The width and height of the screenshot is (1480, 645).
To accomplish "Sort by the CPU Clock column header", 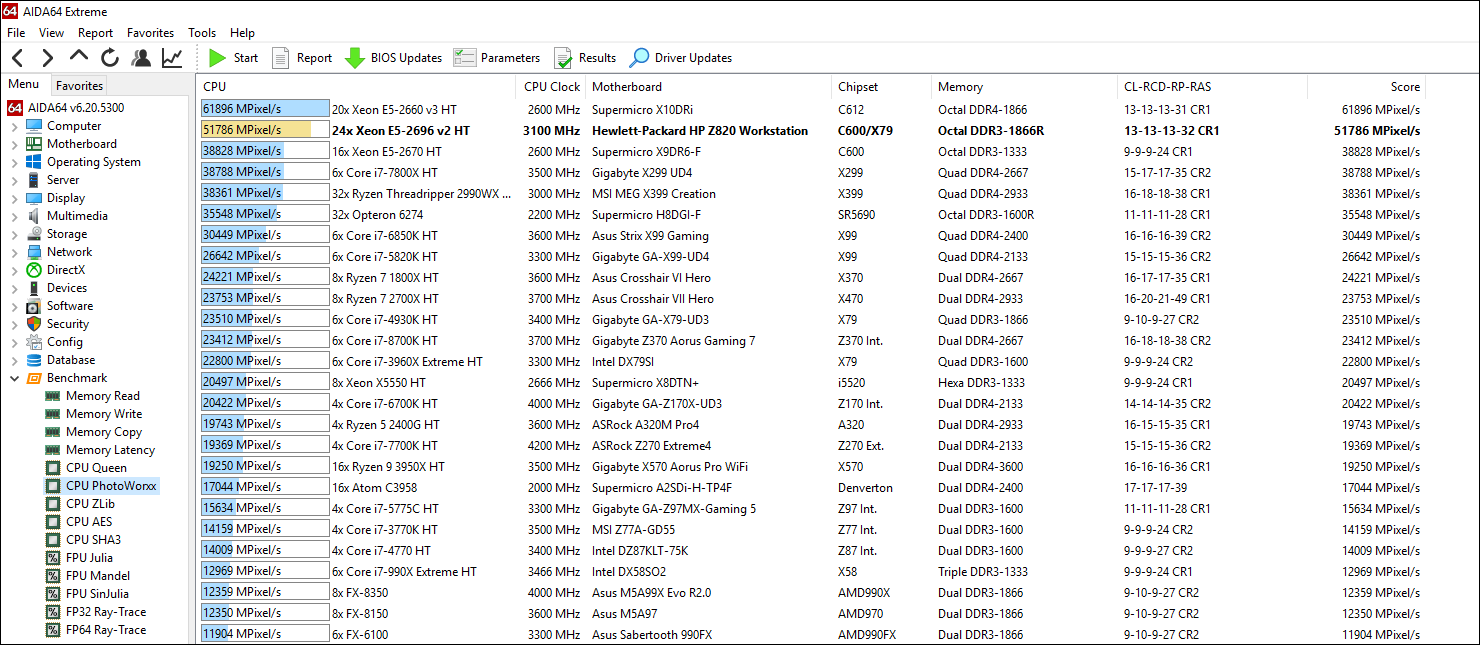I will (551, 87).
